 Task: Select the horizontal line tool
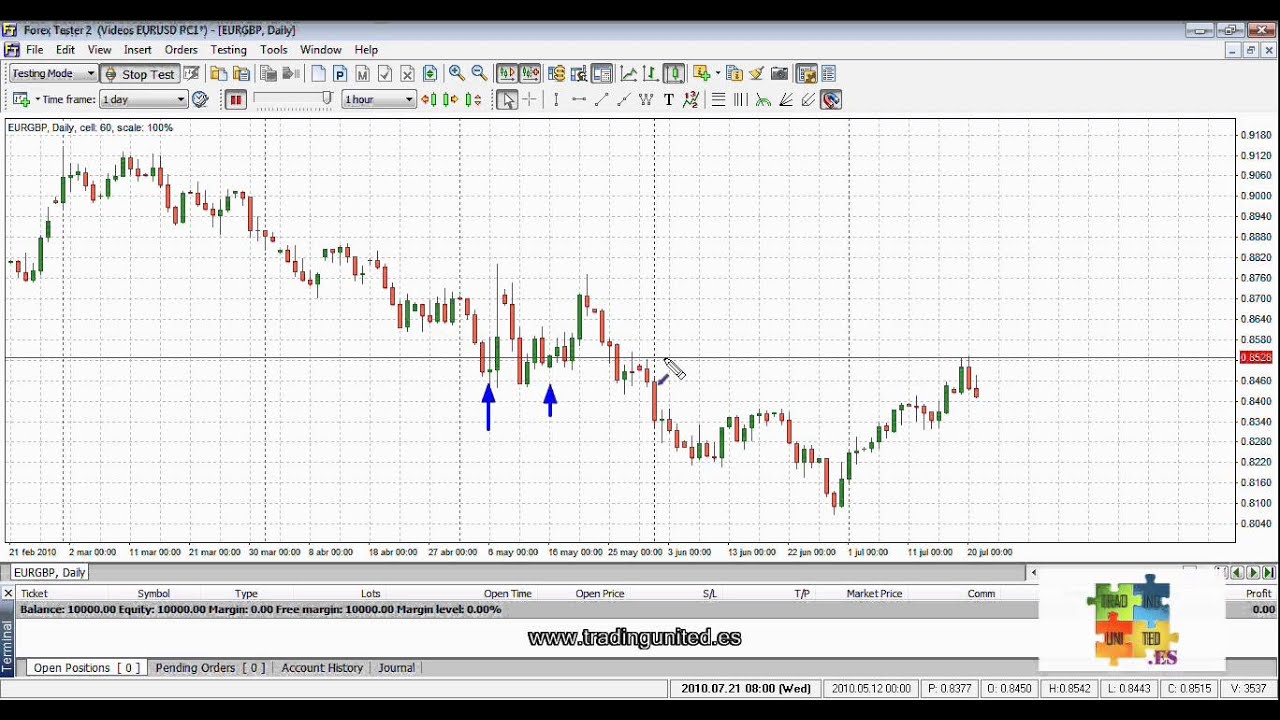pos(579,99)
